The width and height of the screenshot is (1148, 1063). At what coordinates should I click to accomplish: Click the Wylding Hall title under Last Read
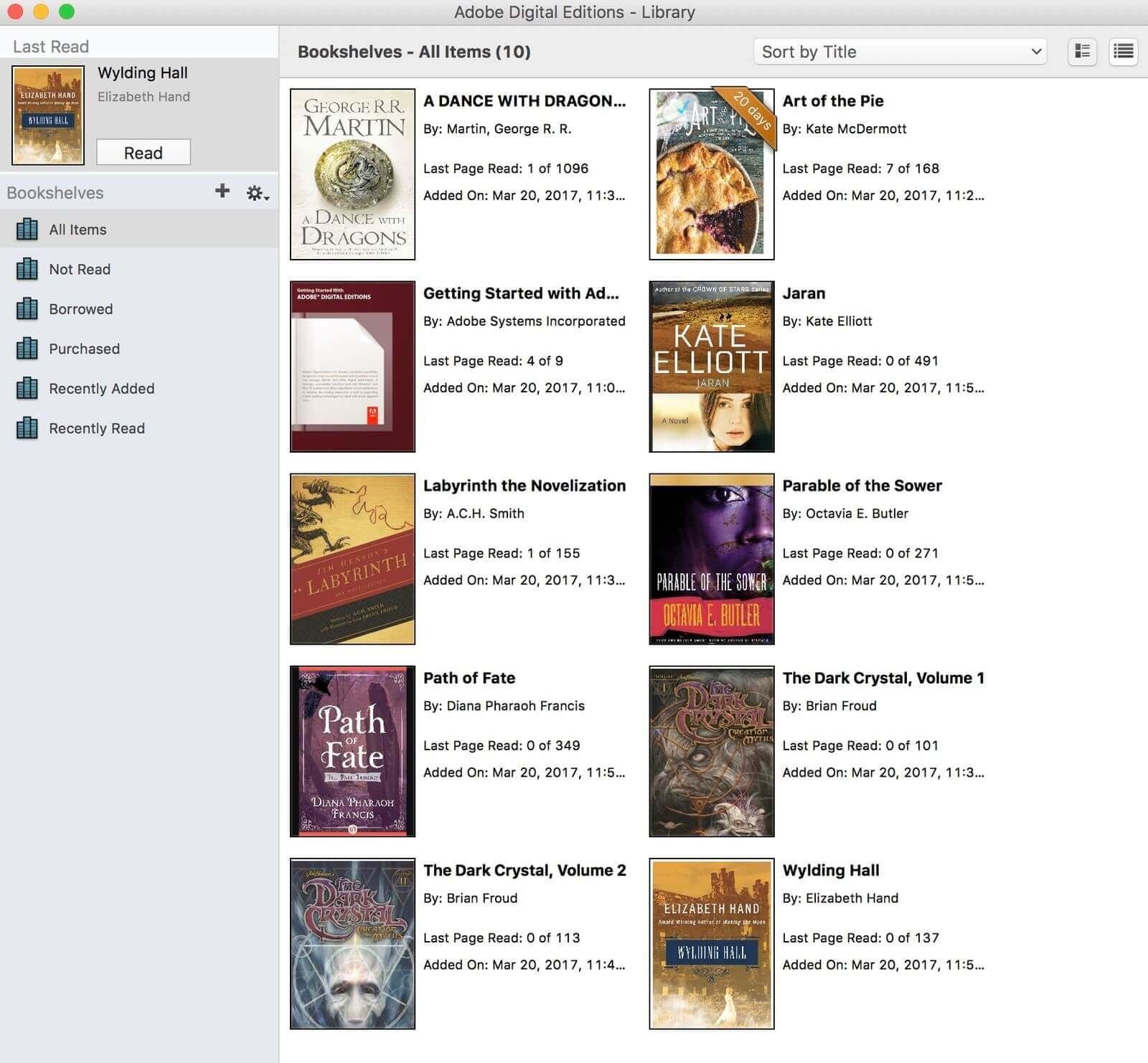[143, 73]
